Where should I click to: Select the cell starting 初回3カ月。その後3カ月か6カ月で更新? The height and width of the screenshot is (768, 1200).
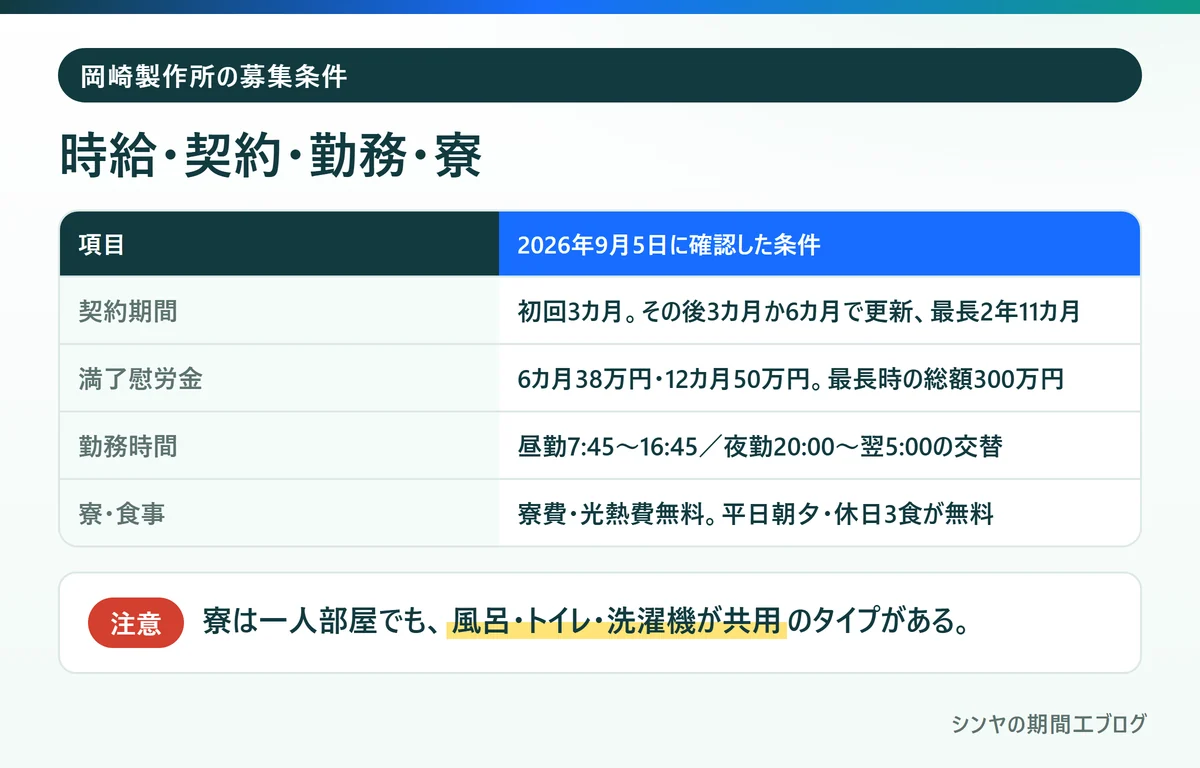pyautogui.click(x=819, y=311)
